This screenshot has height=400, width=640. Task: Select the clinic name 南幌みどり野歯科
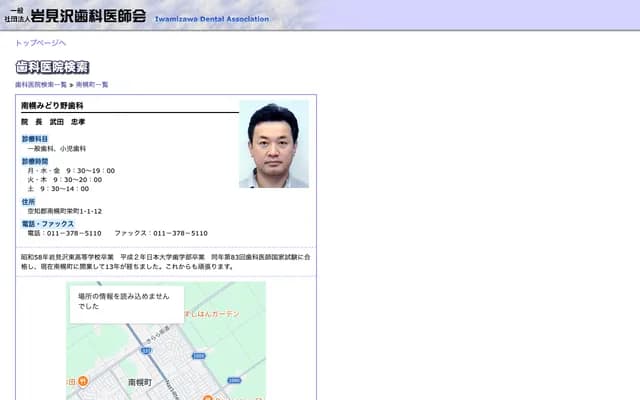tap(52, 106)
